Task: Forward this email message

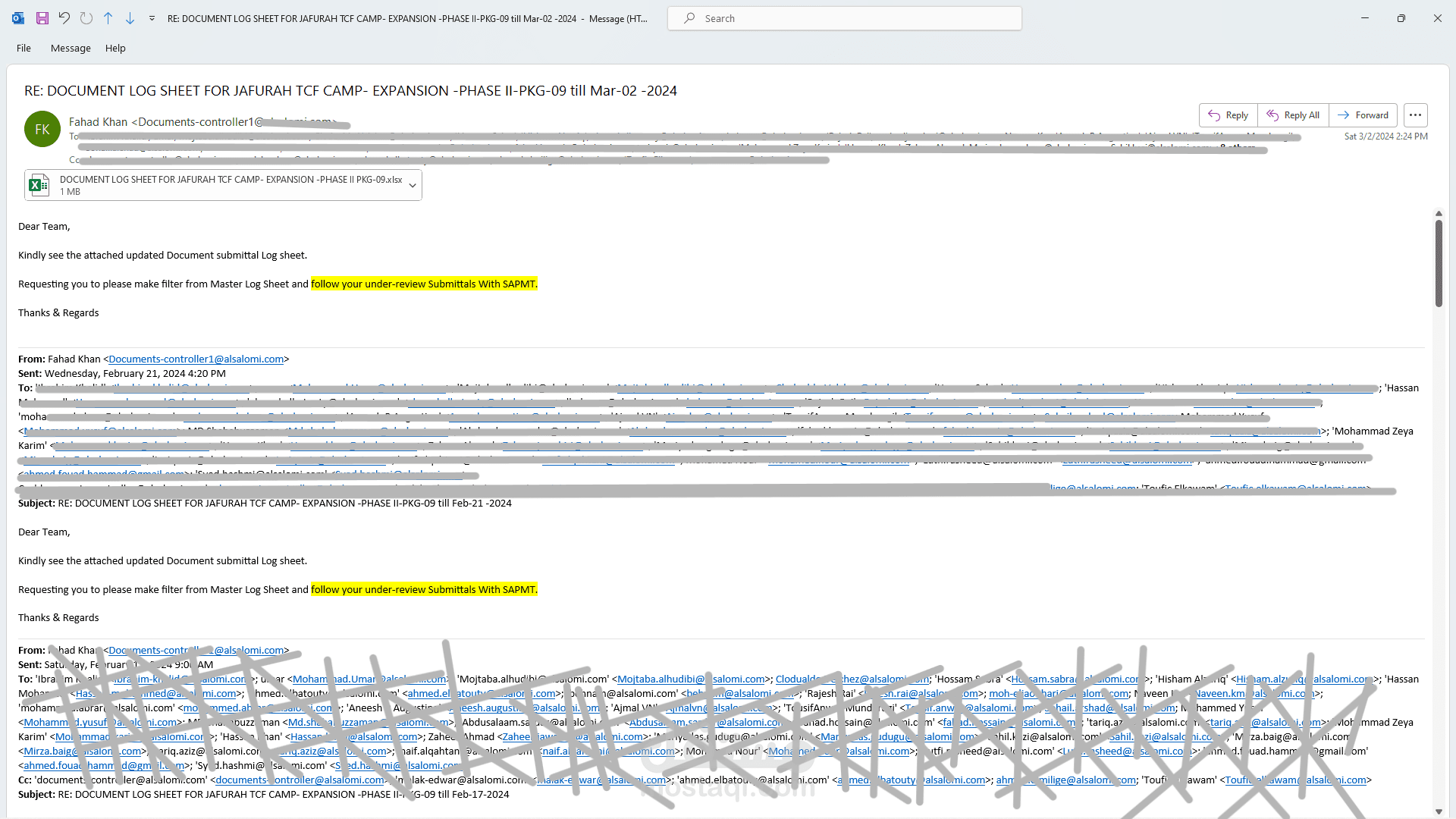Action: tap(1363, 115)
